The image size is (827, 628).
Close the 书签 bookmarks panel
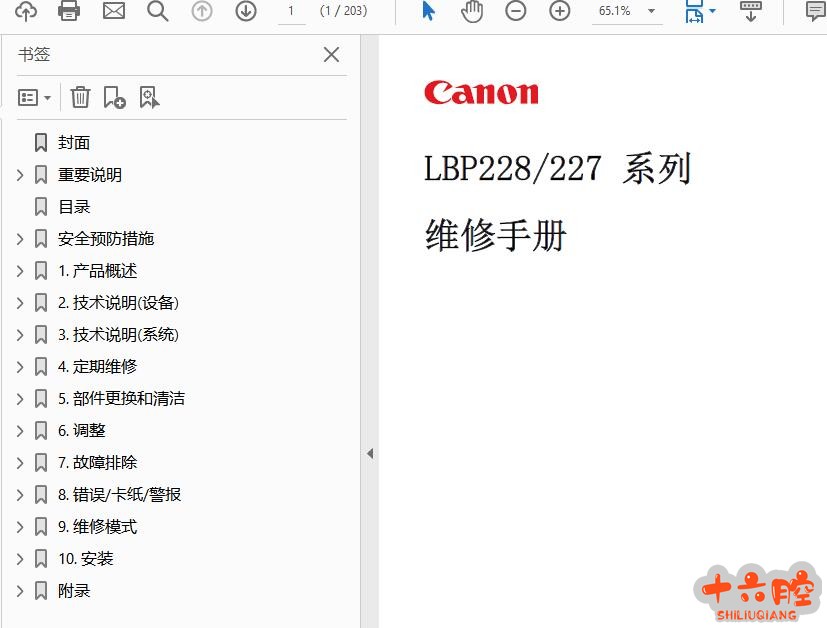[x=331, y=55]
